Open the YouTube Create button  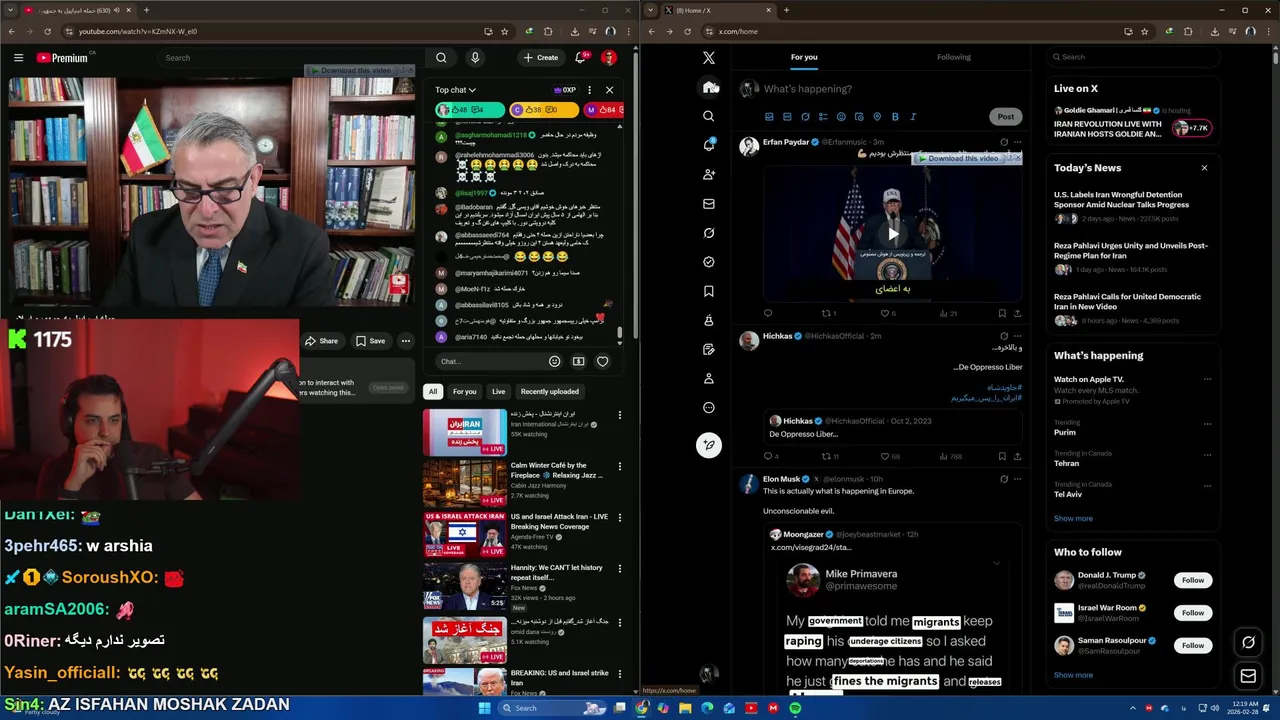(541, 58)
